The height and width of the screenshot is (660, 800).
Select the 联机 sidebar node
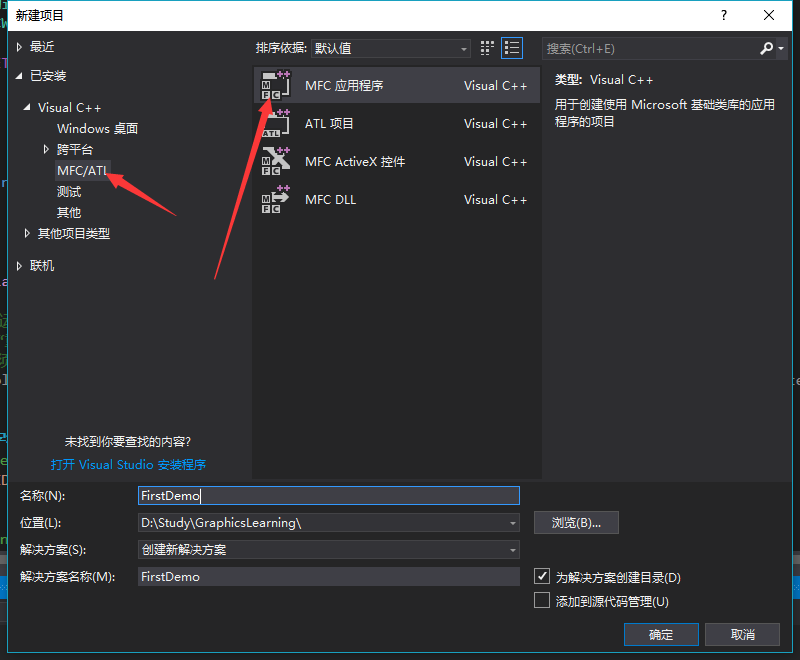click(x=41, y=265)
